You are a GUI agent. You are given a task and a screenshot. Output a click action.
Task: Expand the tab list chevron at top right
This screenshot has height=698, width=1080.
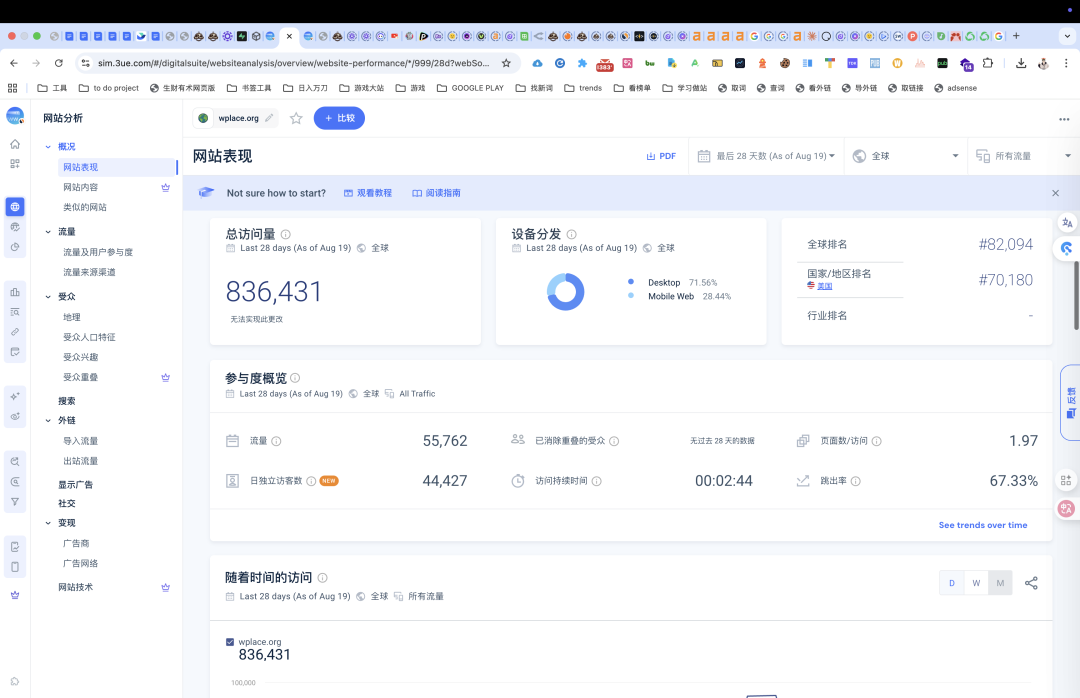click(x=1067, y=36)
